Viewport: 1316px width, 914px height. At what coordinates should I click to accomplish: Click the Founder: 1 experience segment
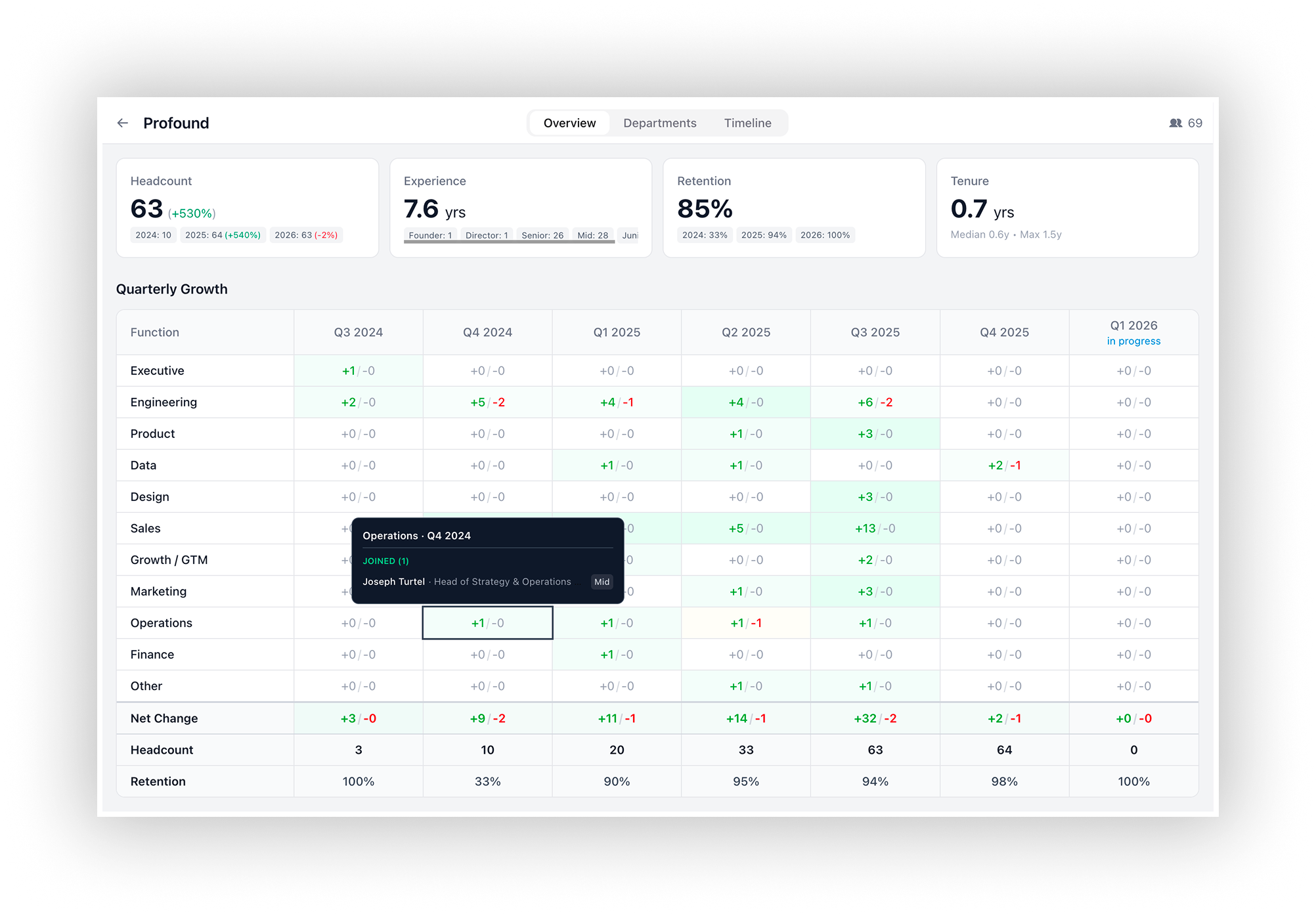pyautogui.click(x=430, y=235)
